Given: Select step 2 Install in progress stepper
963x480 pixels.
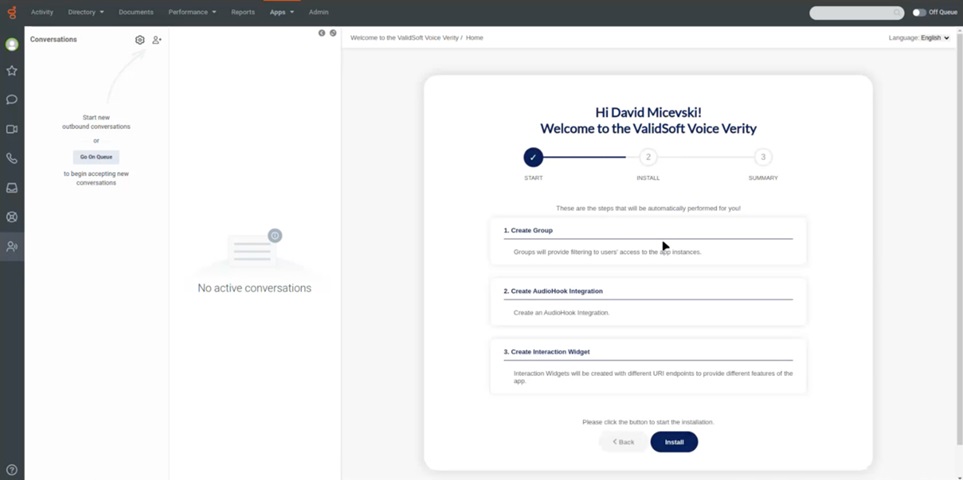Looking at the screenshot, I should tap(648, 157).
